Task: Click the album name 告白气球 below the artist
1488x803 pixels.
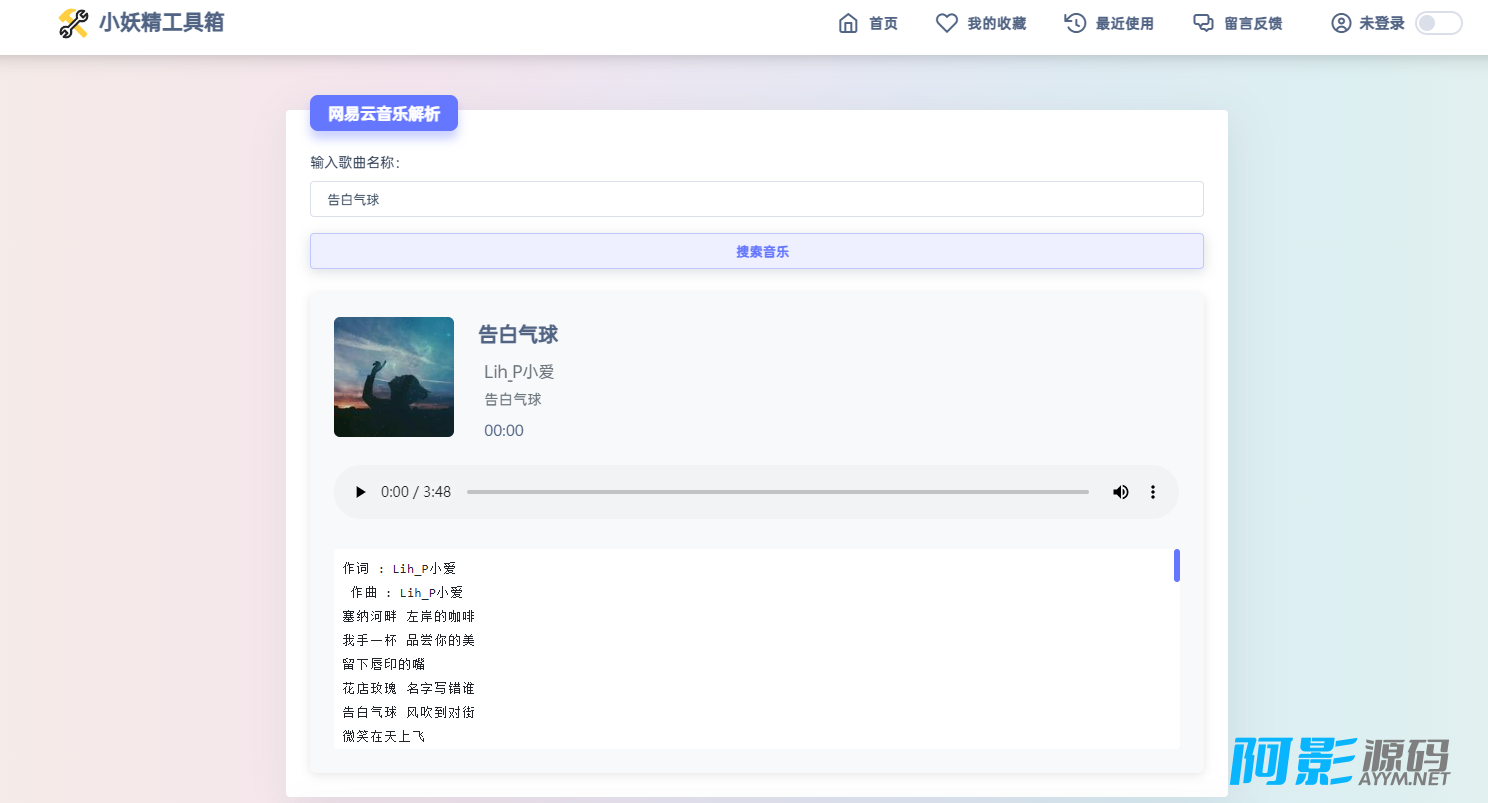Action: click(513, 400)
